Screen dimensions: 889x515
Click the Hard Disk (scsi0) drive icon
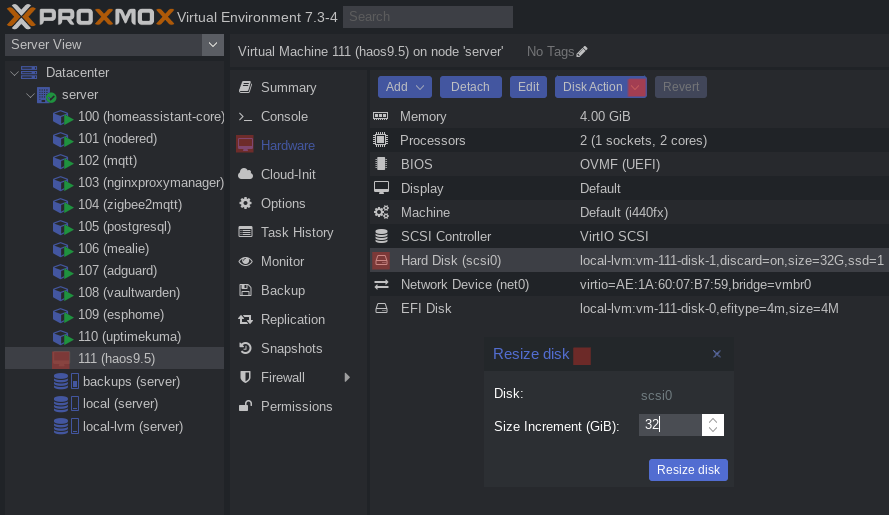click(382, 260)
